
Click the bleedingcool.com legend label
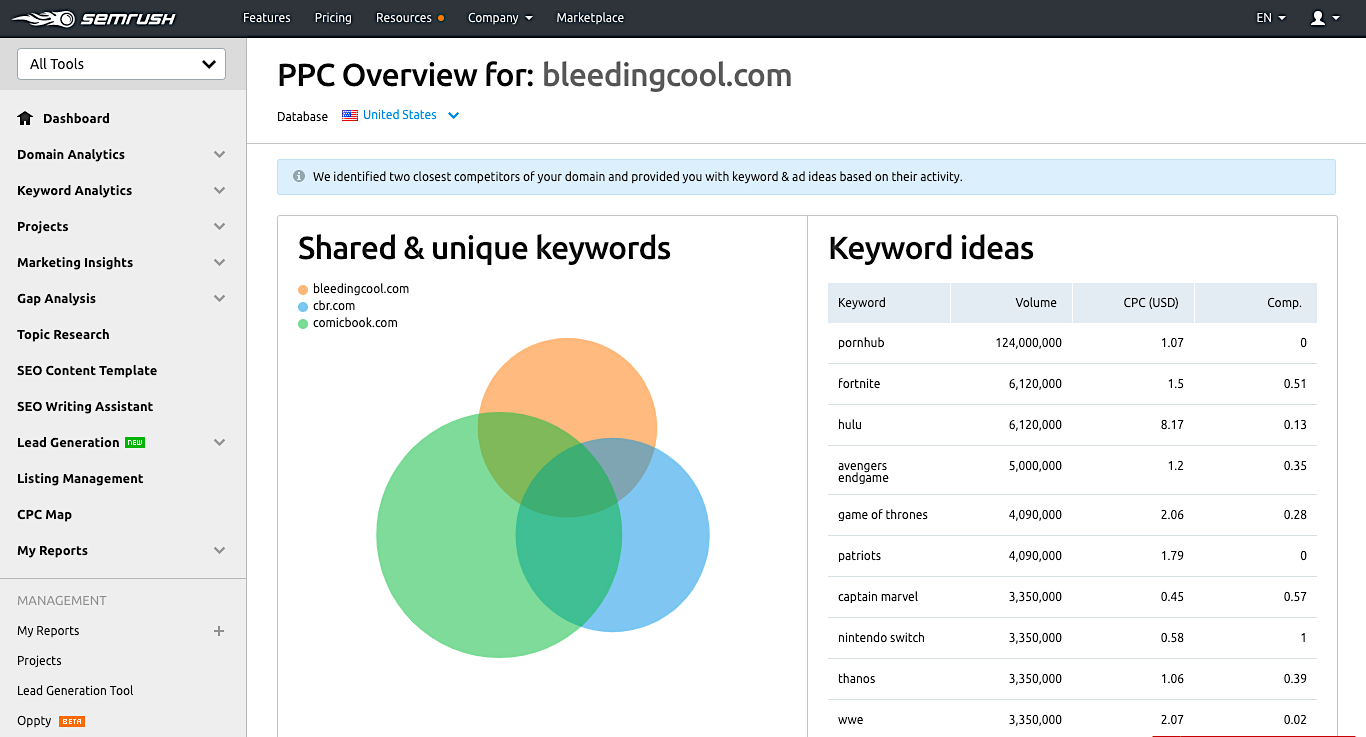point(361,289)
